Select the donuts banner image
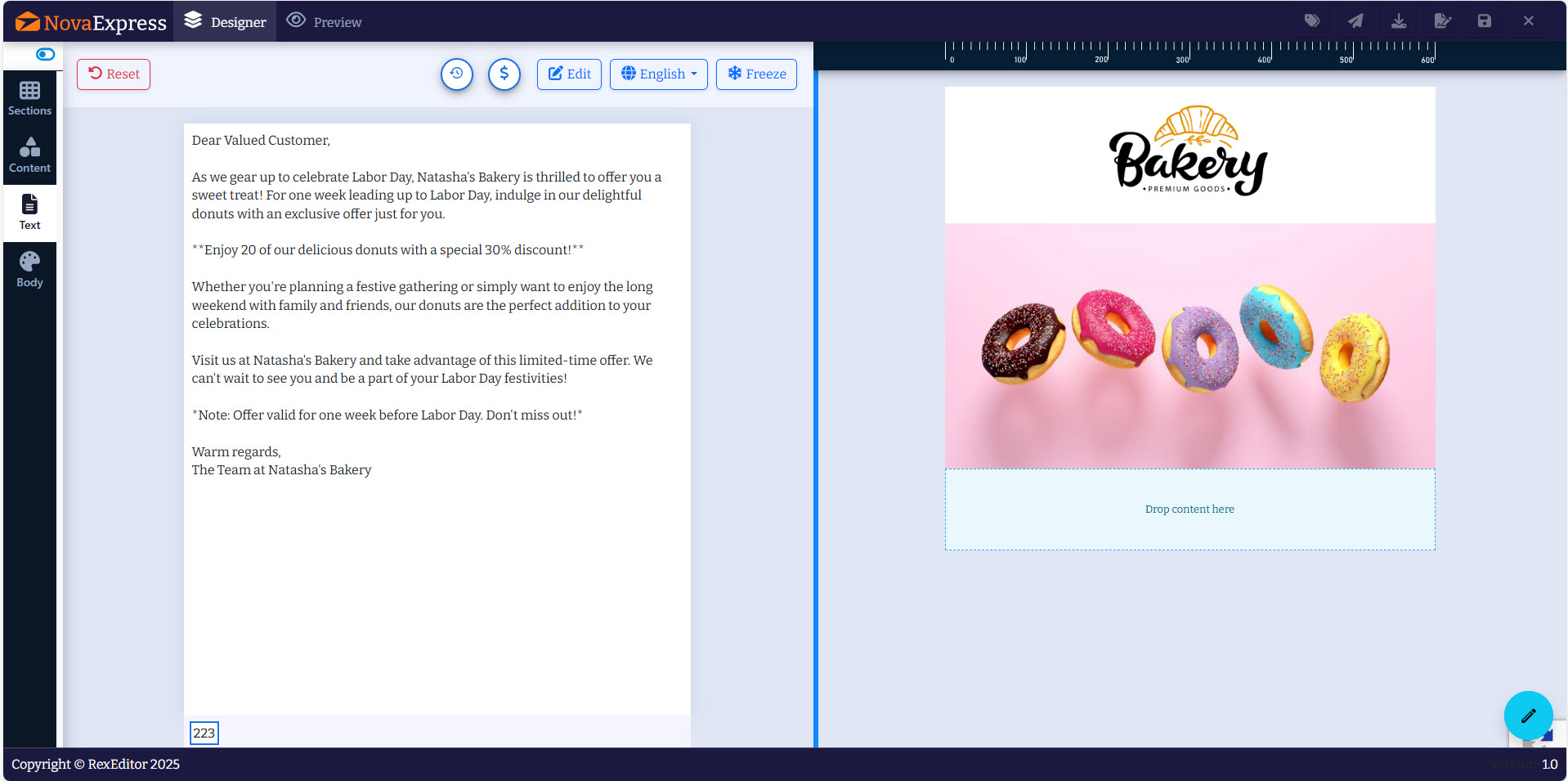Image resolution: width=1568 pixels, height=781 pixels. click(1189, 346)
